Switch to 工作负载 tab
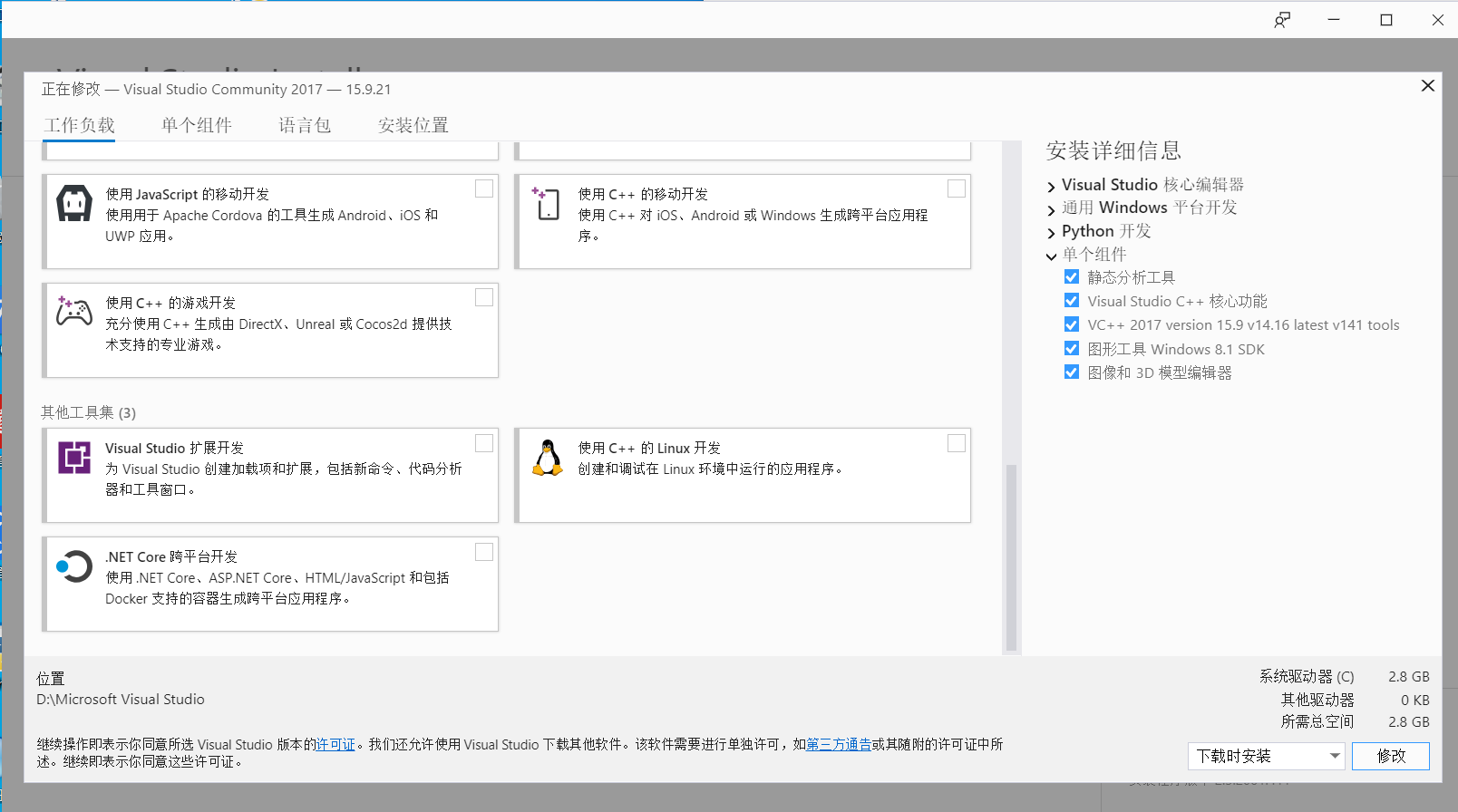This screenshot has width=1458, height=812. tap(80, 125)
